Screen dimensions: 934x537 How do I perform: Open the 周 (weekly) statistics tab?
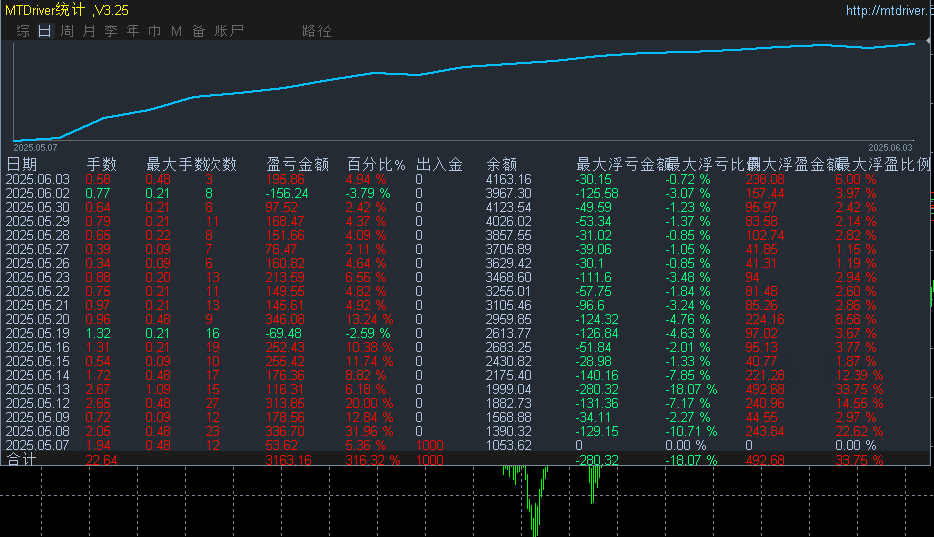click(x=66, y=31)
